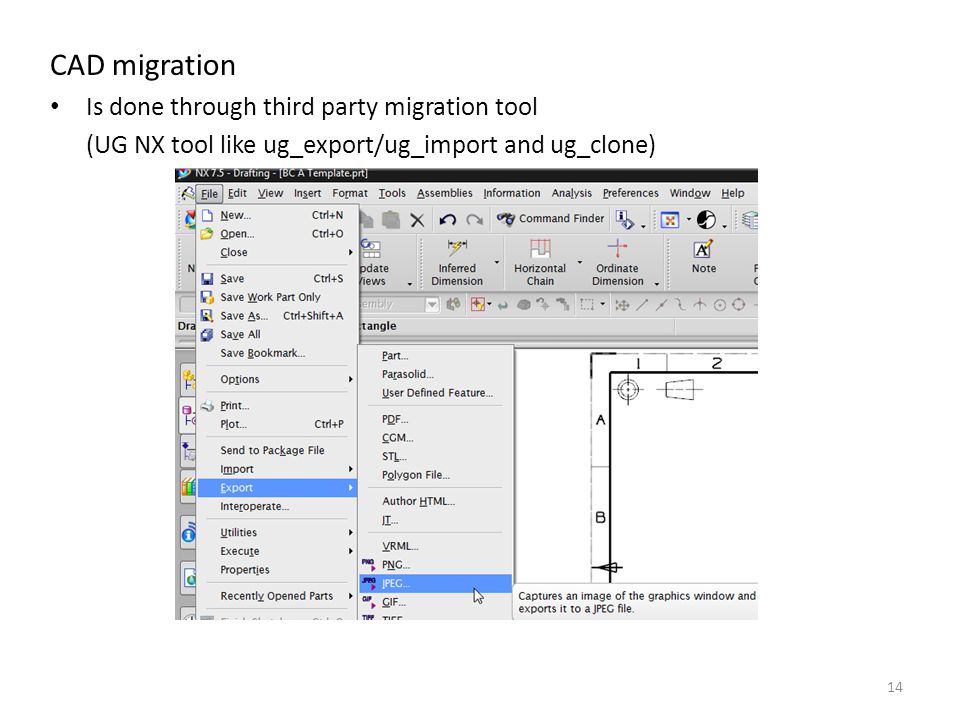Choose Interoperate... menu entry

[x=255, y=506]
